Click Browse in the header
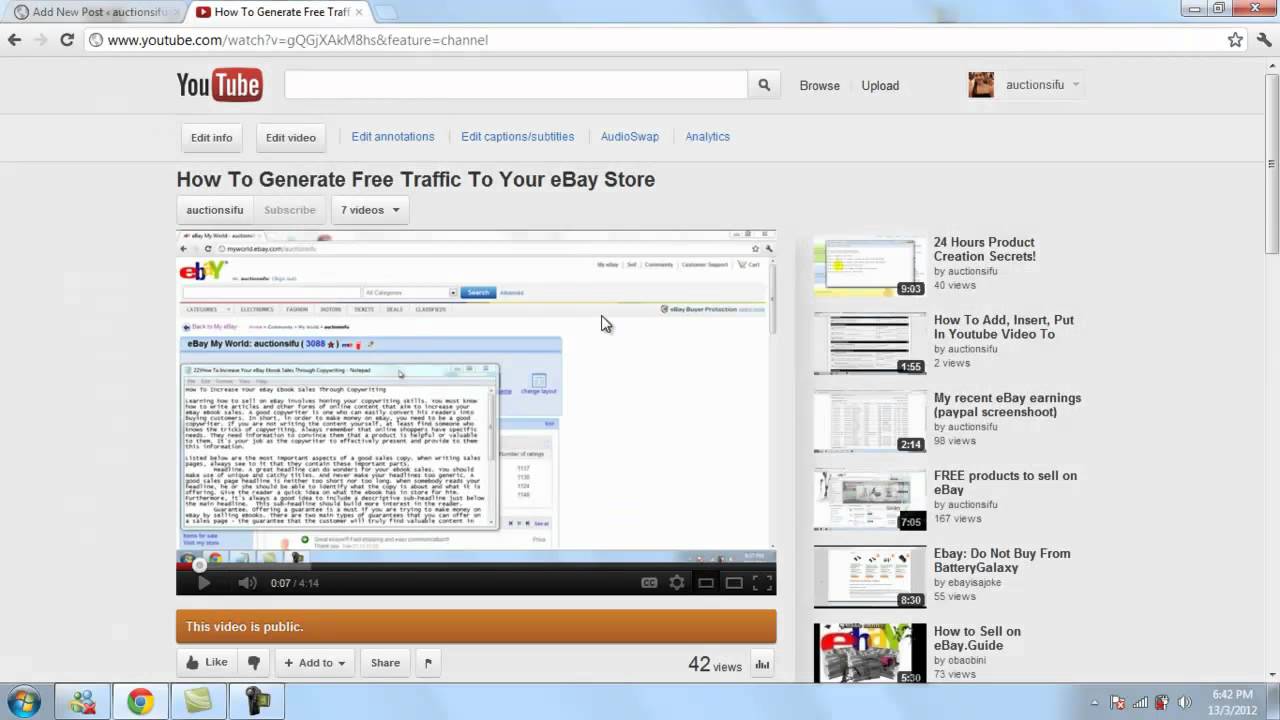Viewport: 1280px width, 720px height. coord(820,85)
